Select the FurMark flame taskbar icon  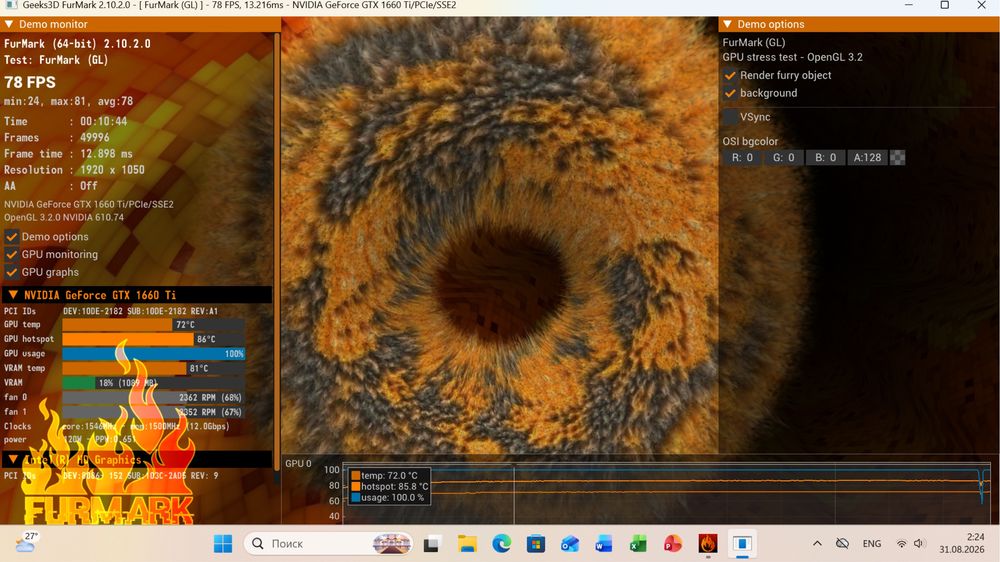(707, 544)
